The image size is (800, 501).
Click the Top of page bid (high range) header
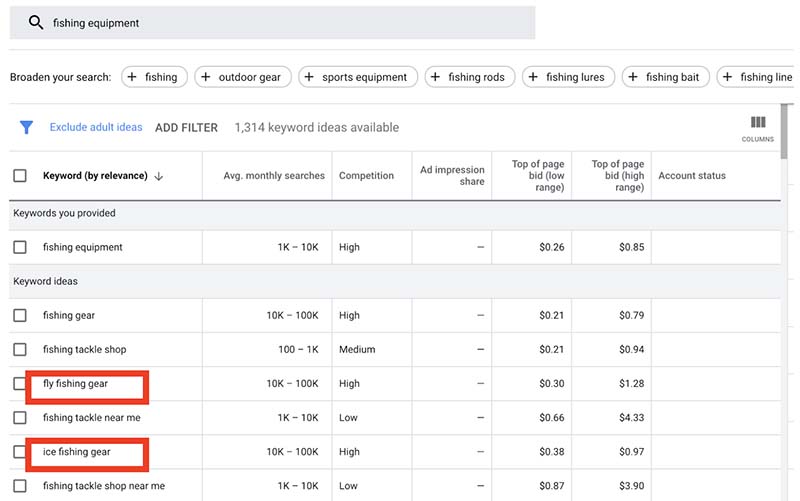pos(618,176)
